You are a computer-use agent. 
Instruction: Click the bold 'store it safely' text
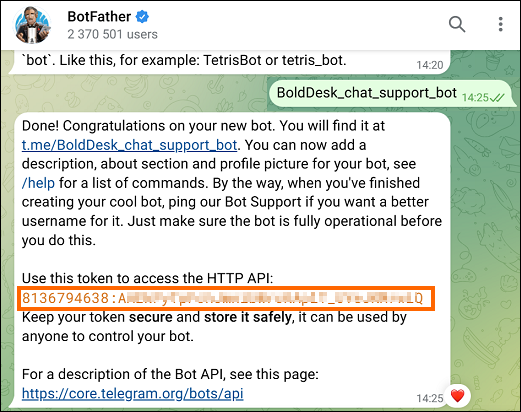[248, 317]
